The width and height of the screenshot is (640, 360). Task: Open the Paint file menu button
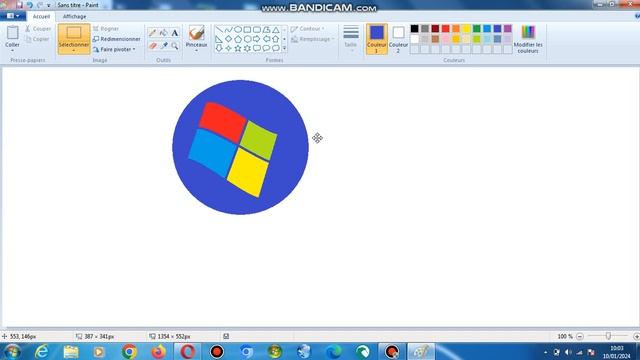point(13,16)
